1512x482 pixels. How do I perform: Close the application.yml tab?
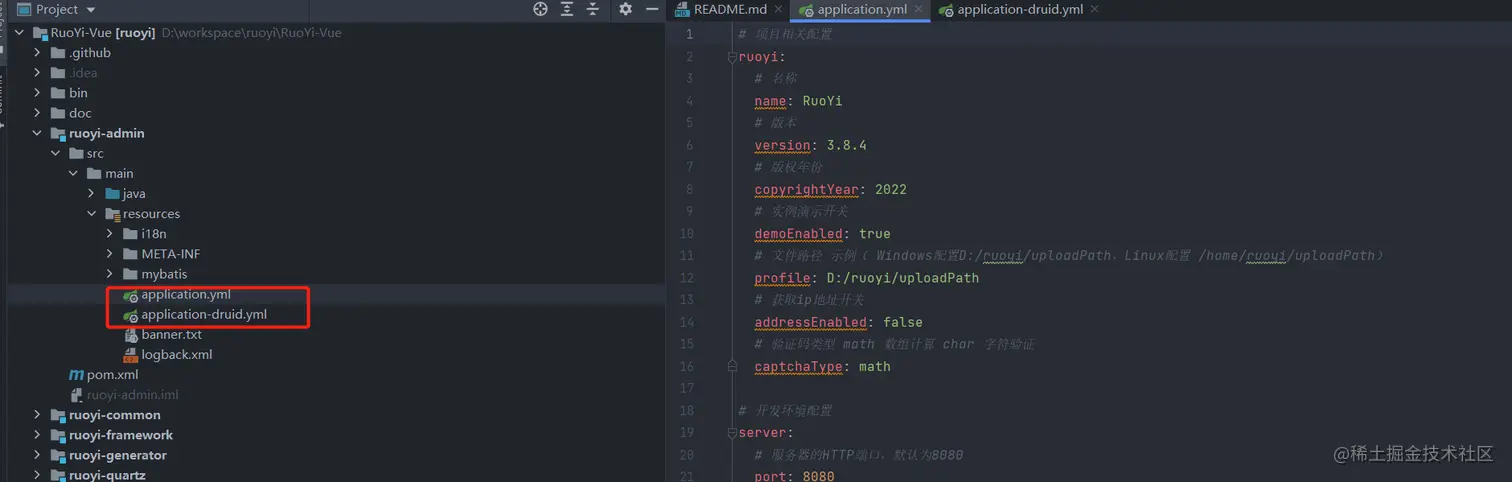tap(916, 10)
